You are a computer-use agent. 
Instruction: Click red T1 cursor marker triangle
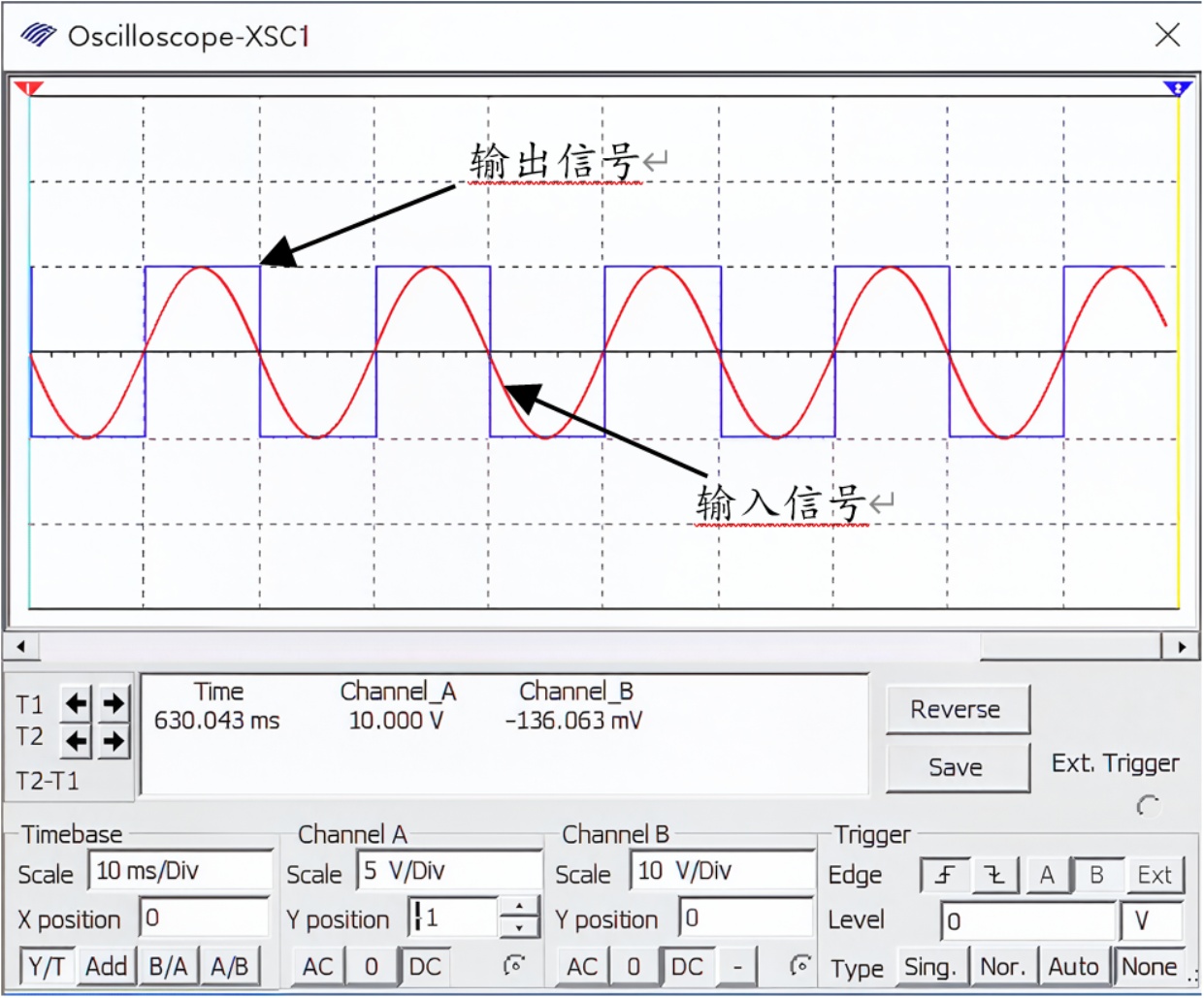(29, 89)
